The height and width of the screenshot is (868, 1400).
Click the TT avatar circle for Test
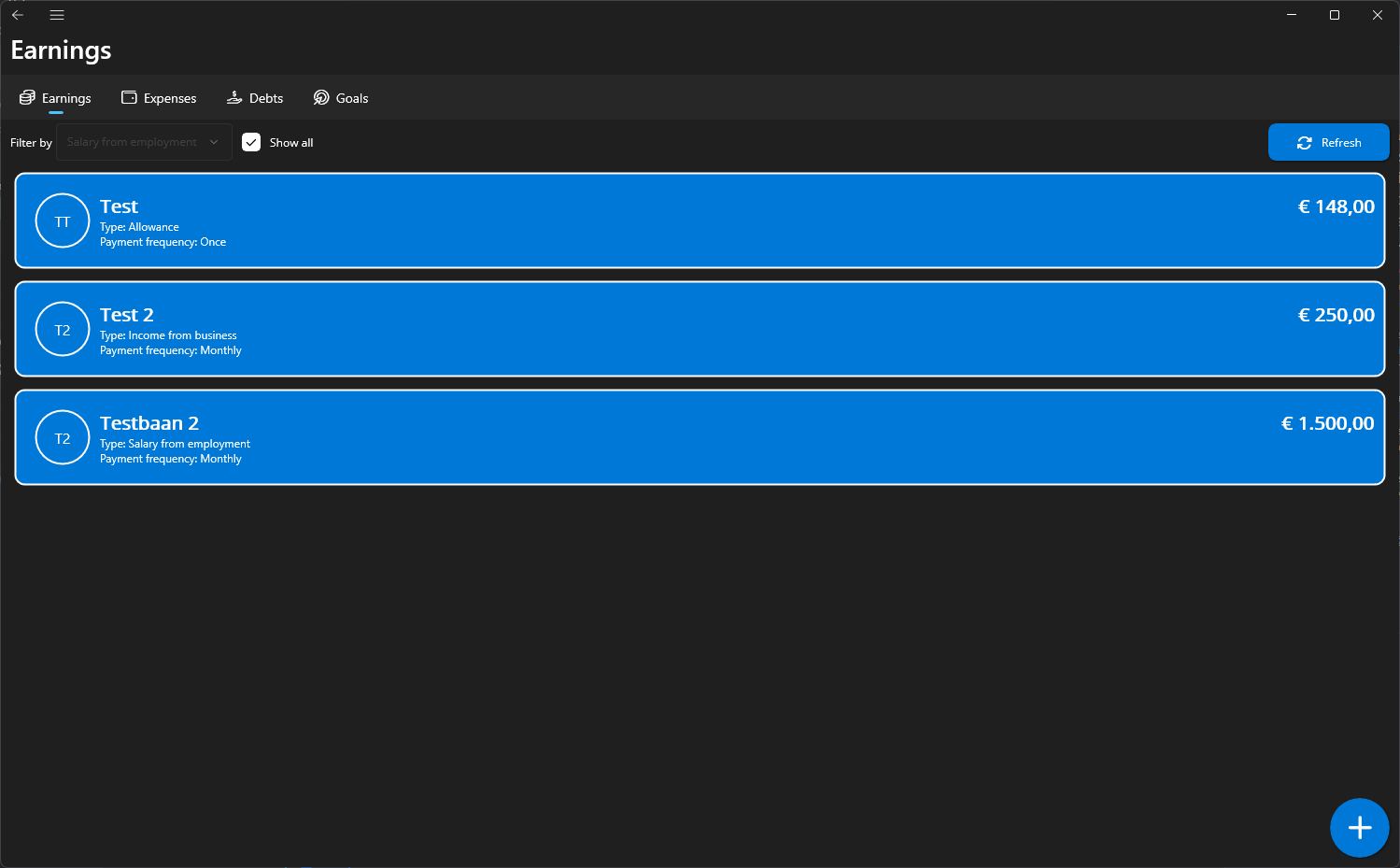pyautogui.click(x=63, y=221)
